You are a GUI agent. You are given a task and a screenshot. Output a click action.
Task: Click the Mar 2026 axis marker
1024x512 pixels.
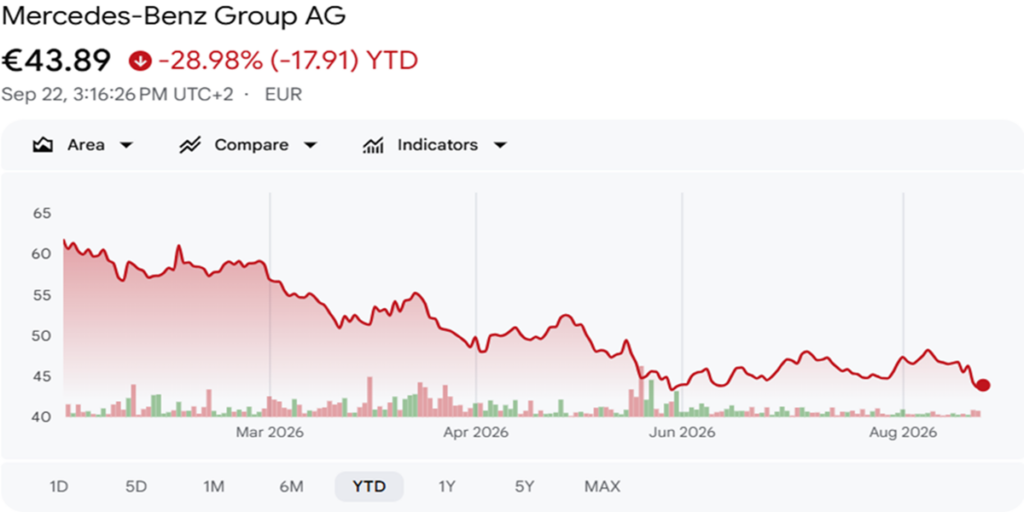point(270,433)
